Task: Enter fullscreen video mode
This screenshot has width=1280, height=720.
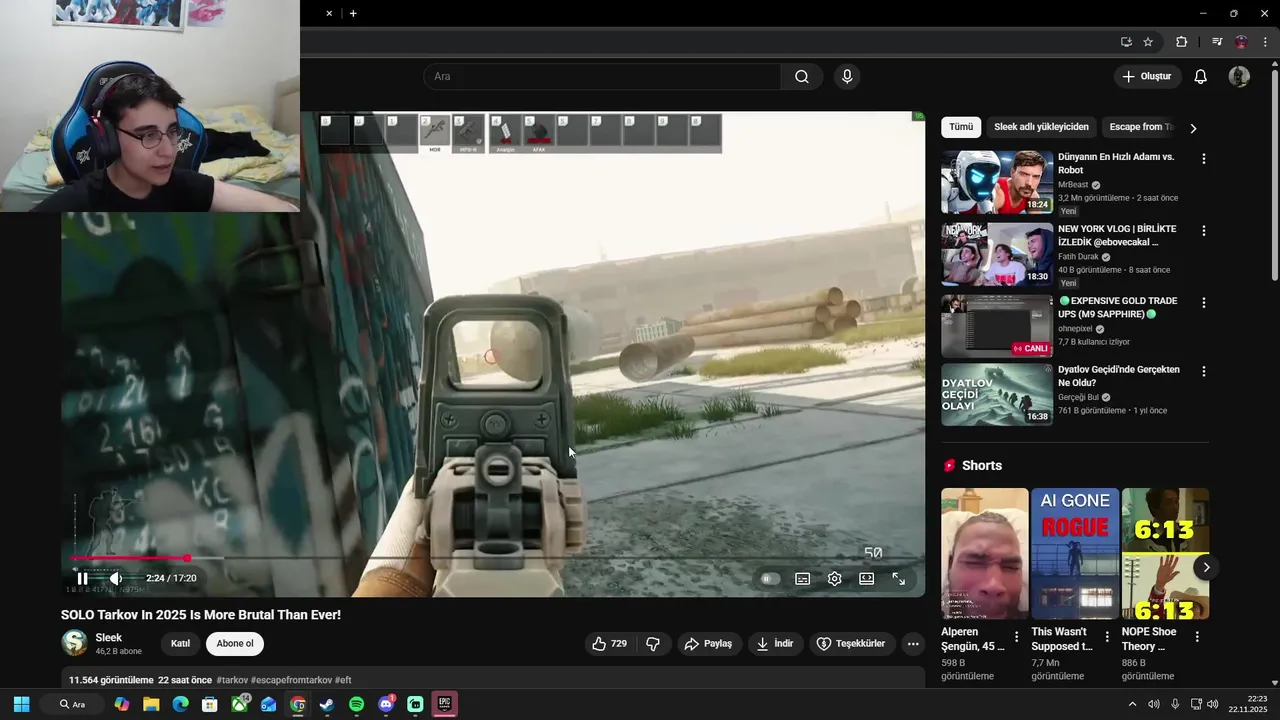Action: tap(898, 578)
